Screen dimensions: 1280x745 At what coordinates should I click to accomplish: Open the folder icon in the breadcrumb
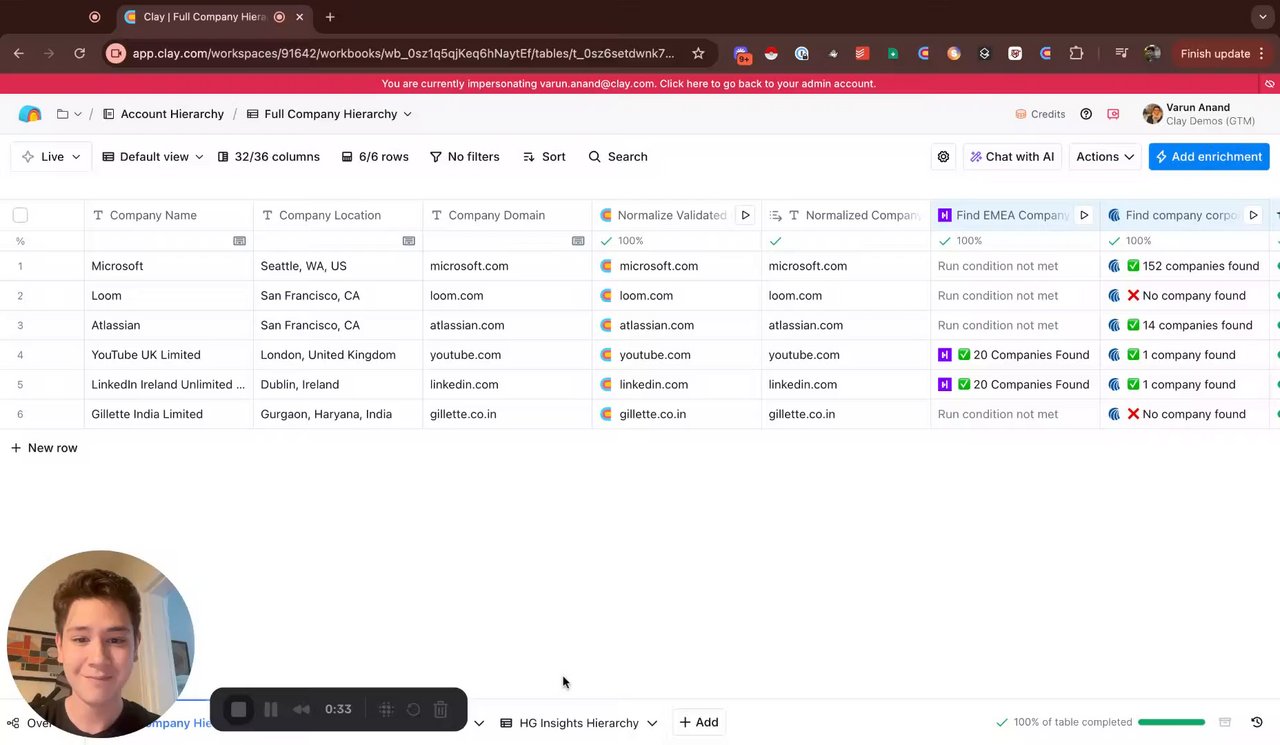point(62,114)
